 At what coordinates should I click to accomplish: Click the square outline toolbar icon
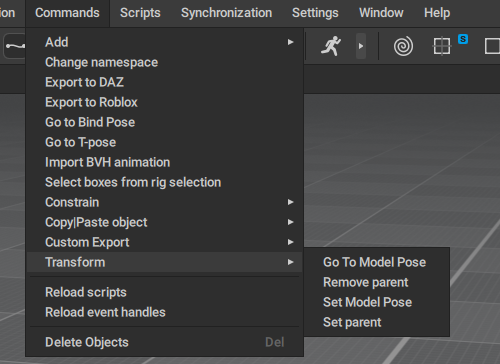tap(492, 46)
